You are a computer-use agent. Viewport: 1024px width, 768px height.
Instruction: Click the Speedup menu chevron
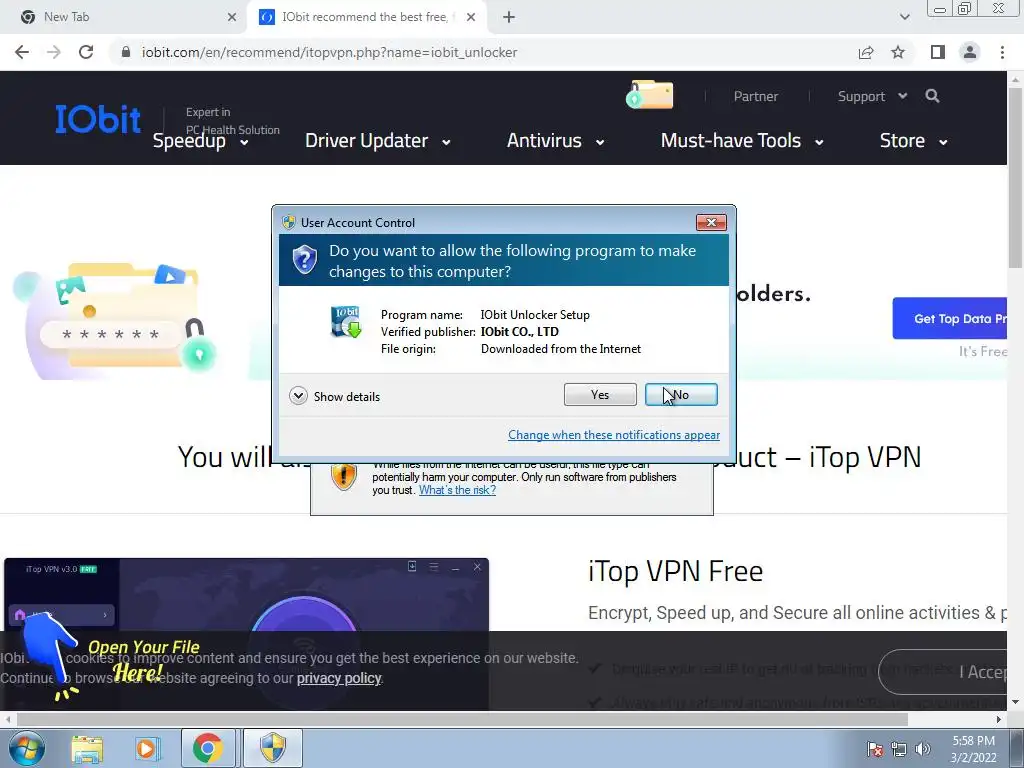244,142
